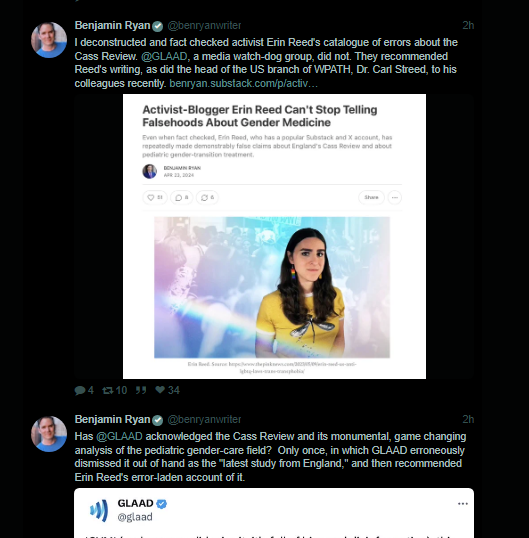Viewport: 529px width, 538px height.
Task: Open the Erin Reed article preview image
Action: [274, 236]
